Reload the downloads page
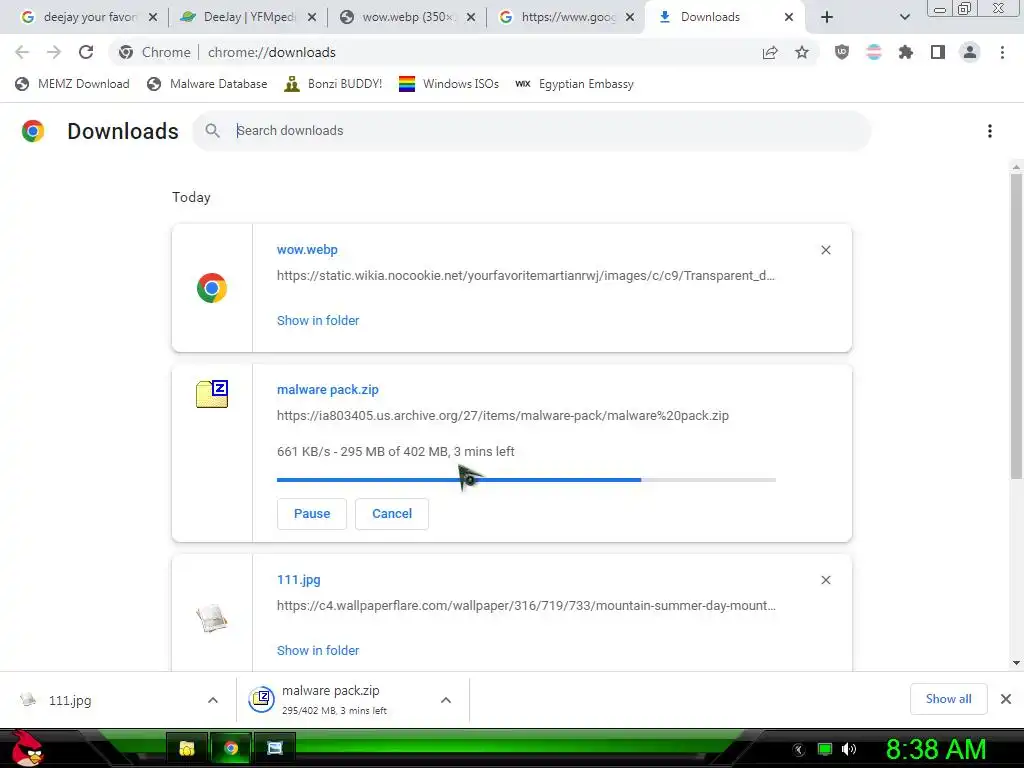The height and width of the screenshot is (768, 1024). [x=86, y=52]
